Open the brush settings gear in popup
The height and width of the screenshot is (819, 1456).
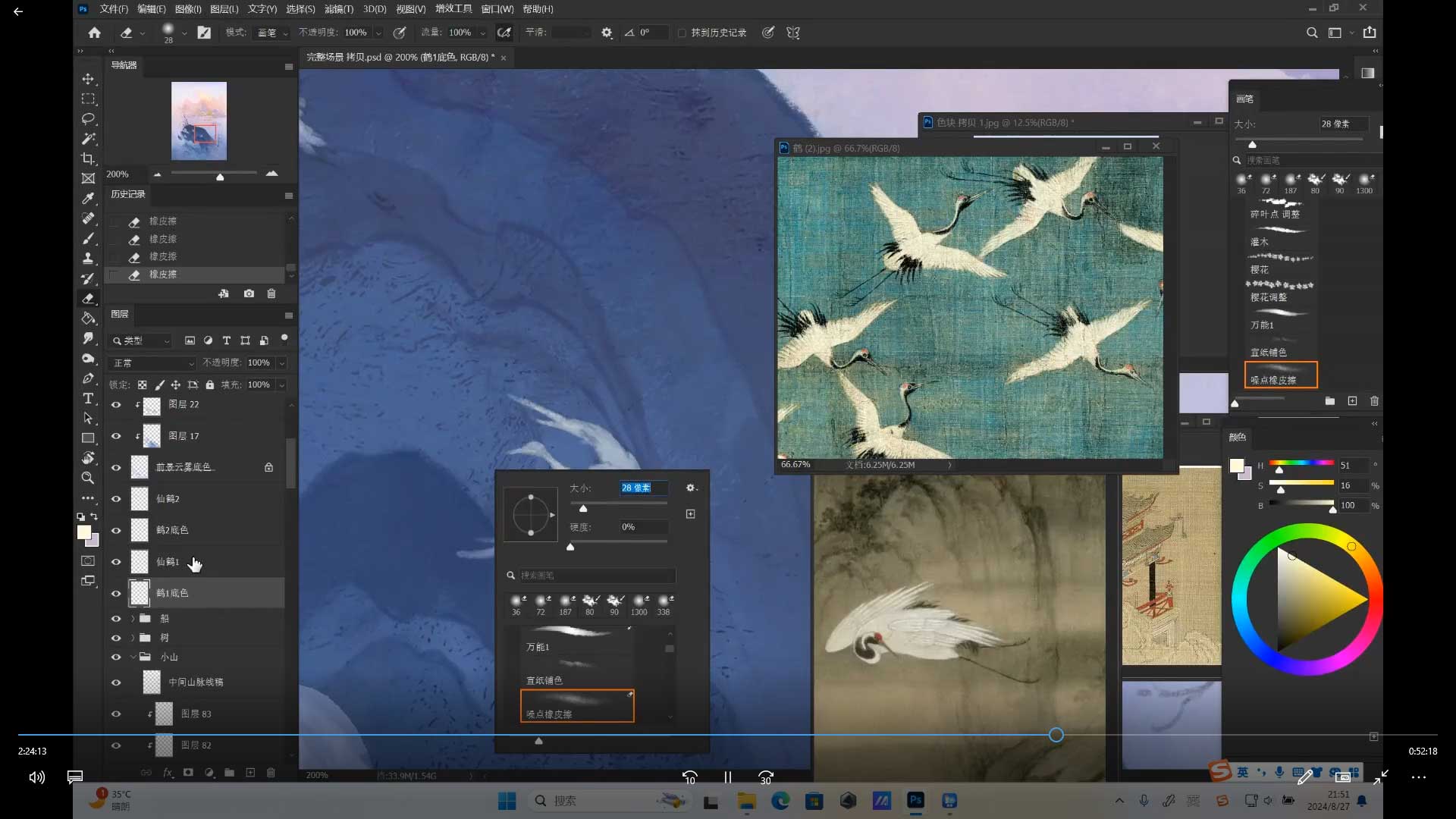(691, 488)
